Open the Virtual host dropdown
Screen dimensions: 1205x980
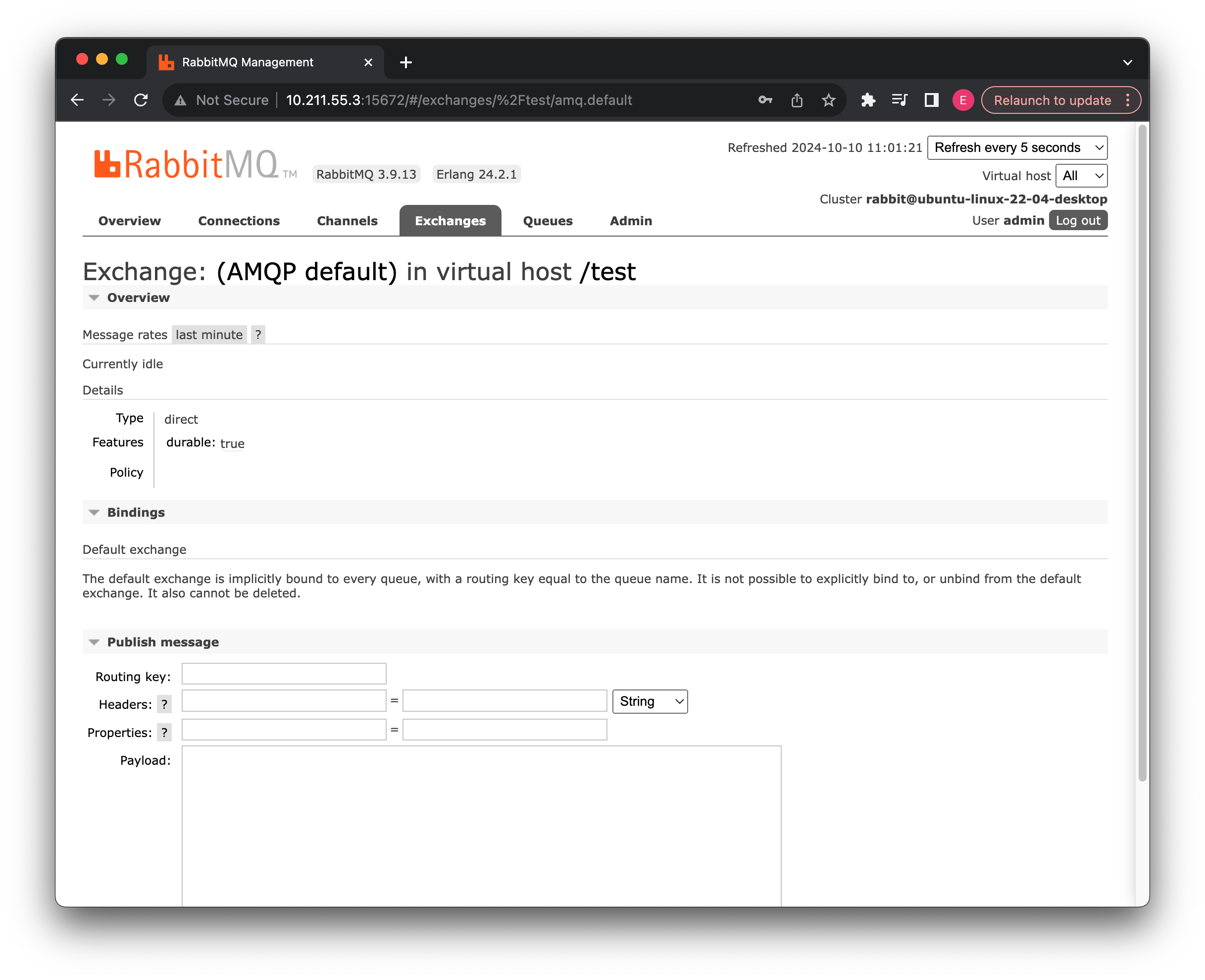[x=1081, y=176]
